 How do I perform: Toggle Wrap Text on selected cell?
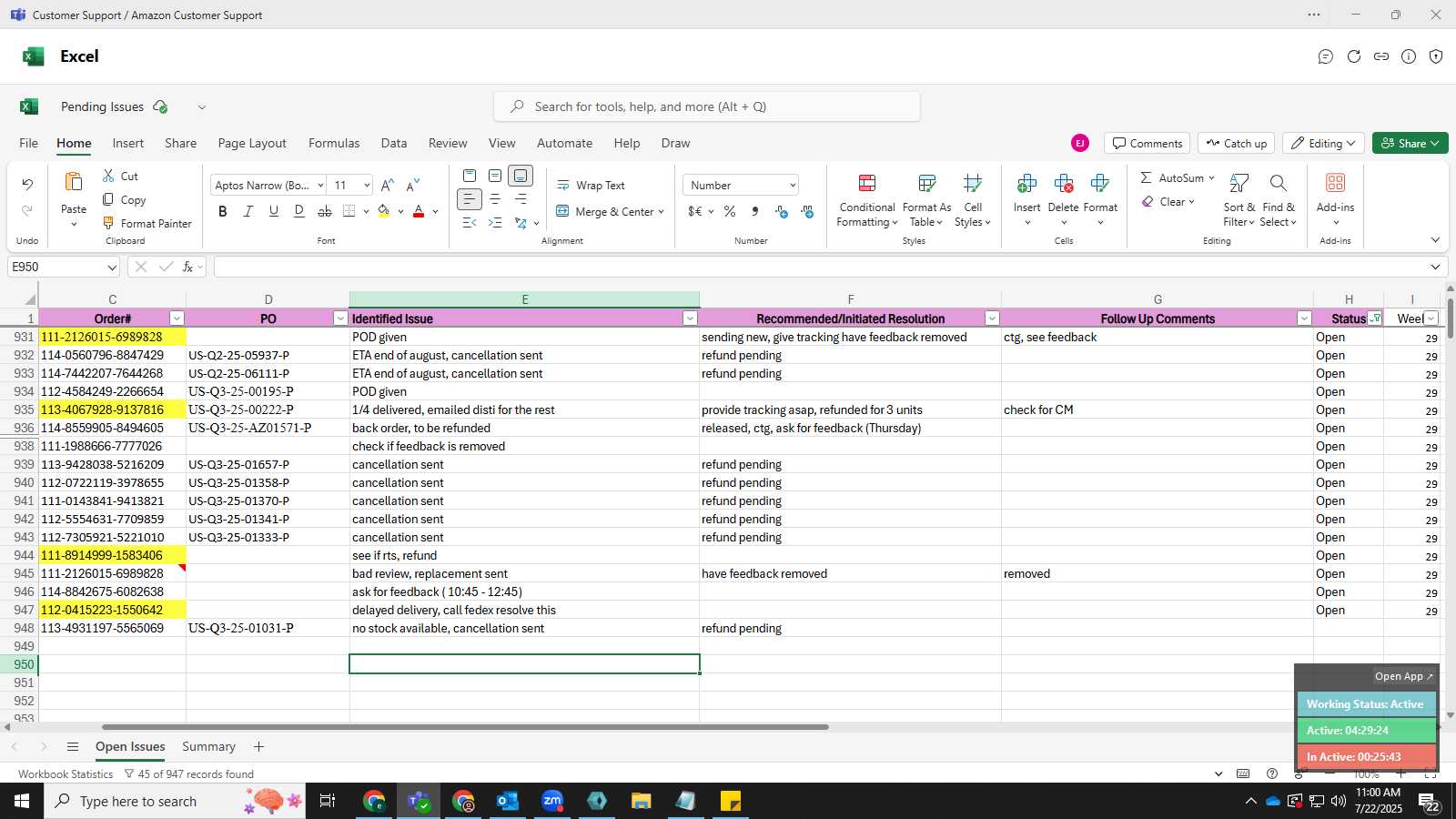(591, 185)
